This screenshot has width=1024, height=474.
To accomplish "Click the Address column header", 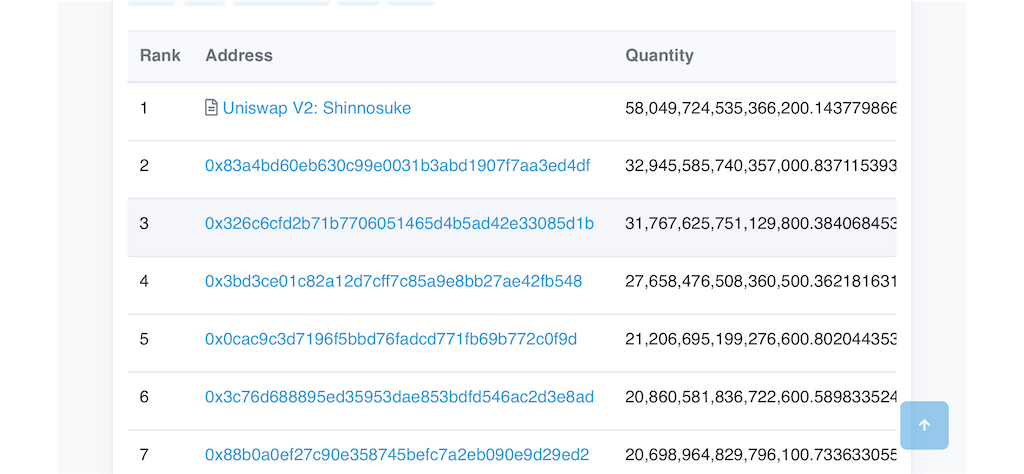I will pyautogui.click(x=239, y=55).
